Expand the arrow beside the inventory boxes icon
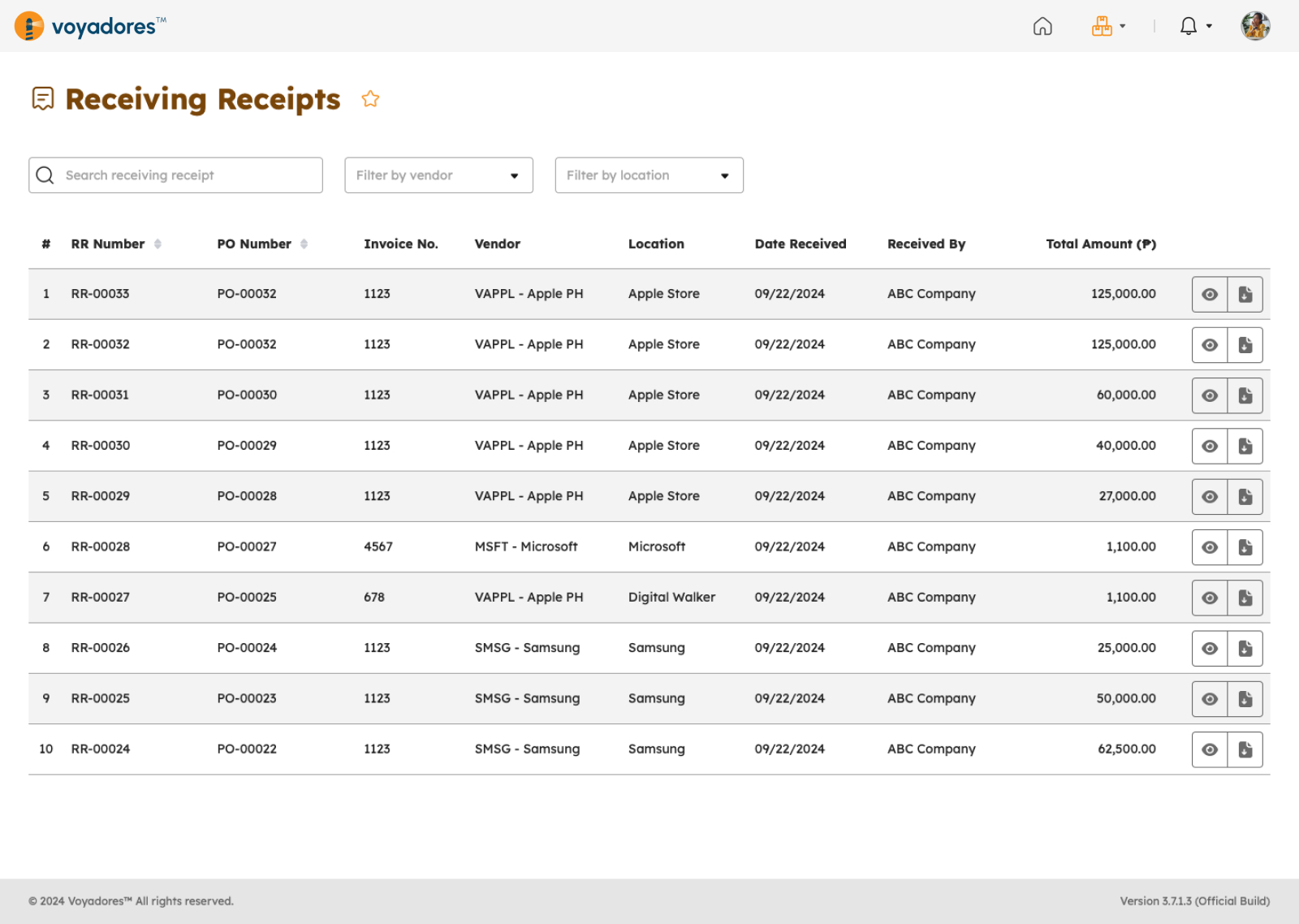 click(1123, 26)
